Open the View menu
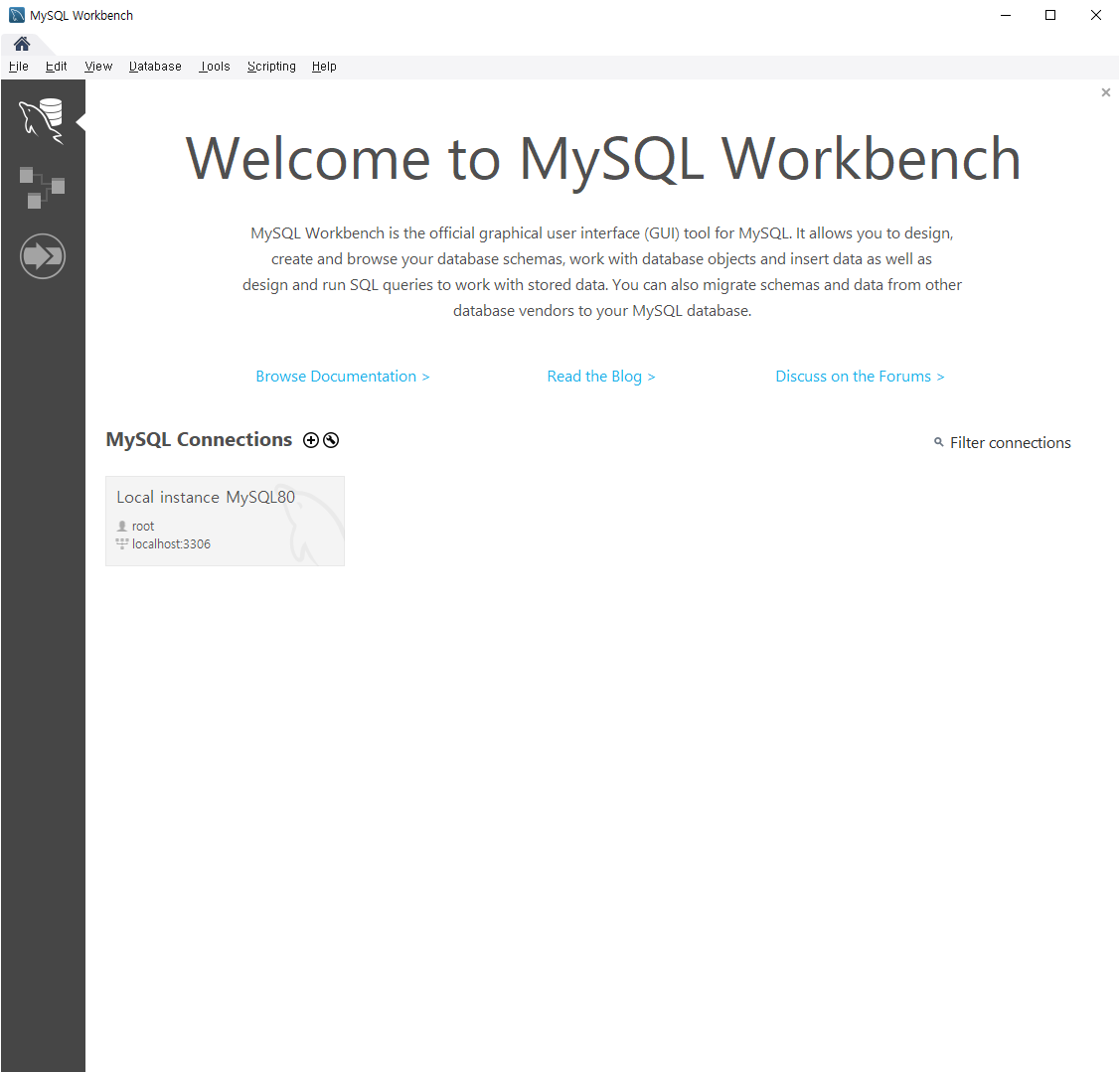Viewport: 1120px width, 1073px height. 98,67
